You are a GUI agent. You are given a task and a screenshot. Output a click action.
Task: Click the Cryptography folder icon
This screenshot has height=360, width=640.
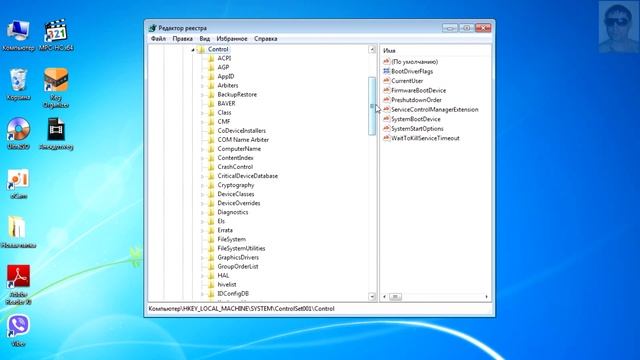pos(211,185)
